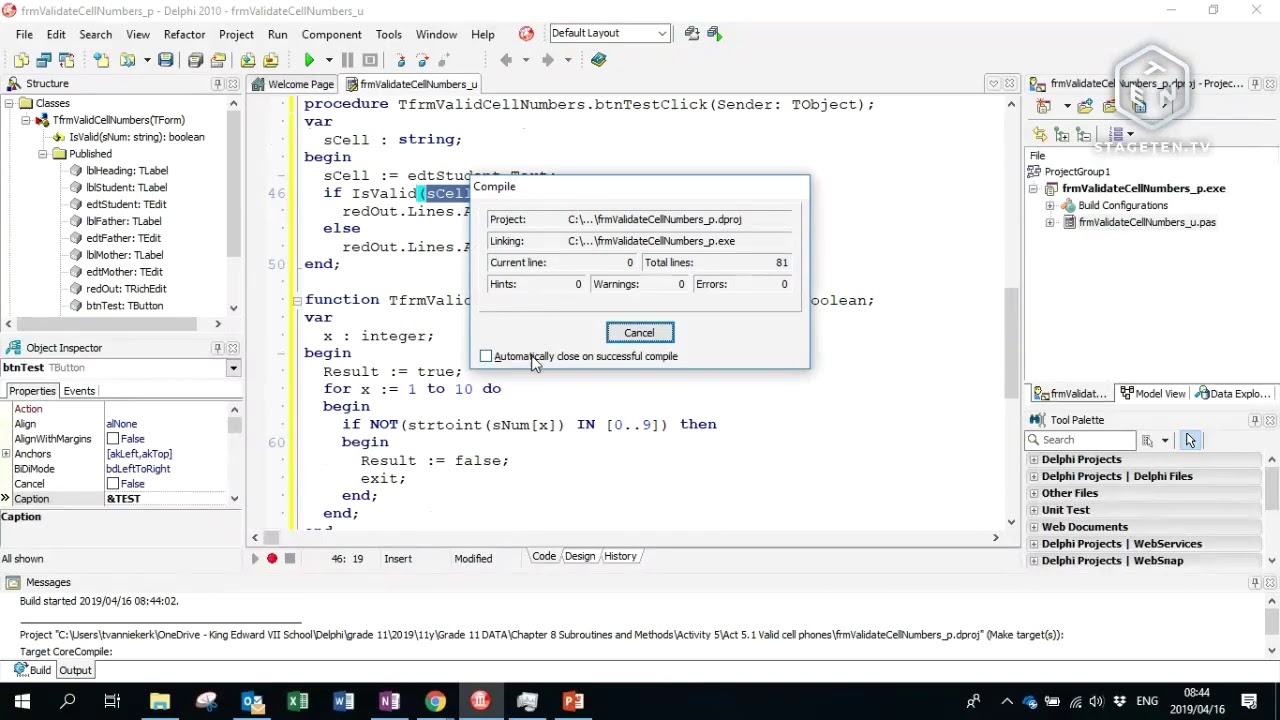Click the Trace Into debug icon
The width and height of the screenshot is (1280, 720).
[x=400, y=60]
